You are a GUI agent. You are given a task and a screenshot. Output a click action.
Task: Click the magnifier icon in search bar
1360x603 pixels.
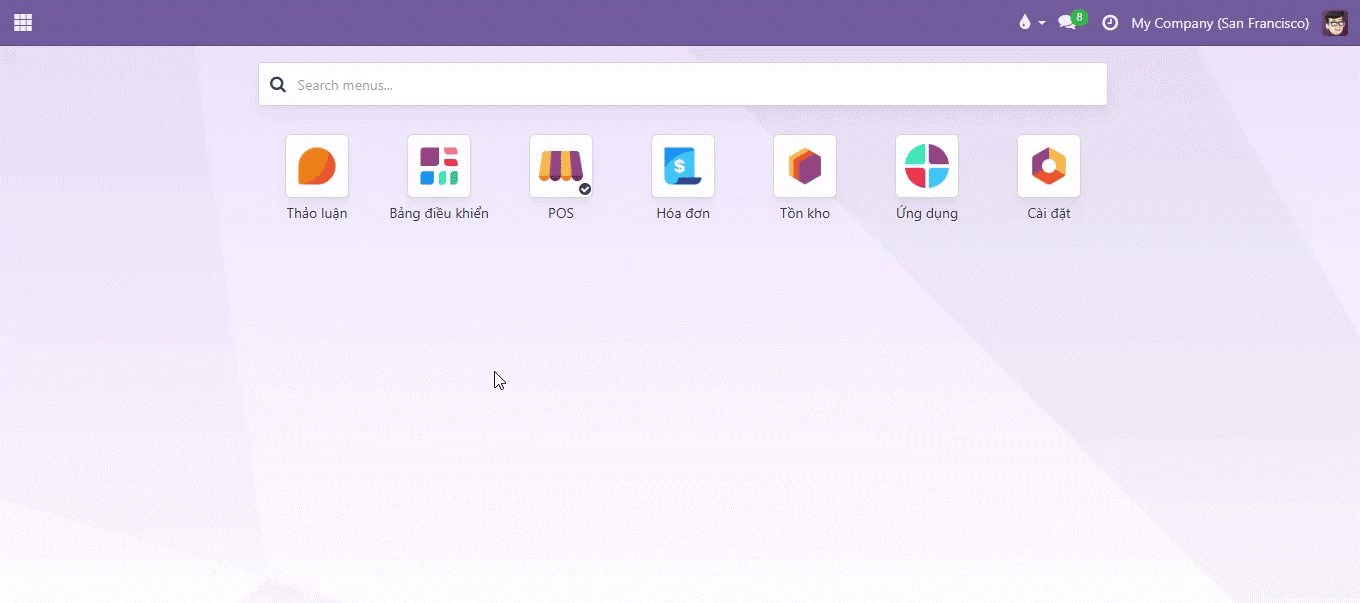pyautogui.click(x=278, y=85)
